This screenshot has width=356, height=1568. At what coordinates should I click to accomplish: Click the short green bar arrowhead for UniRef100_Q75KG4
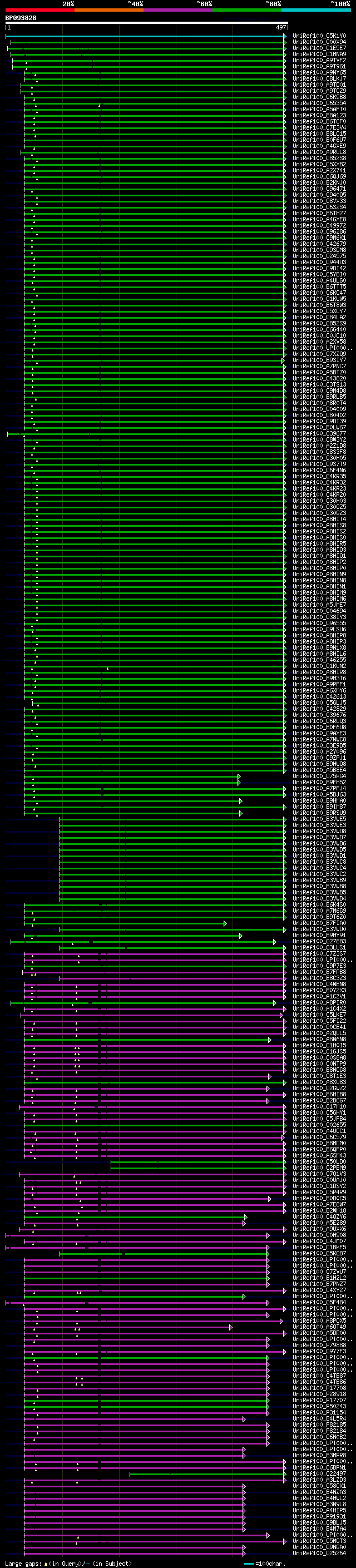(239, 776)
